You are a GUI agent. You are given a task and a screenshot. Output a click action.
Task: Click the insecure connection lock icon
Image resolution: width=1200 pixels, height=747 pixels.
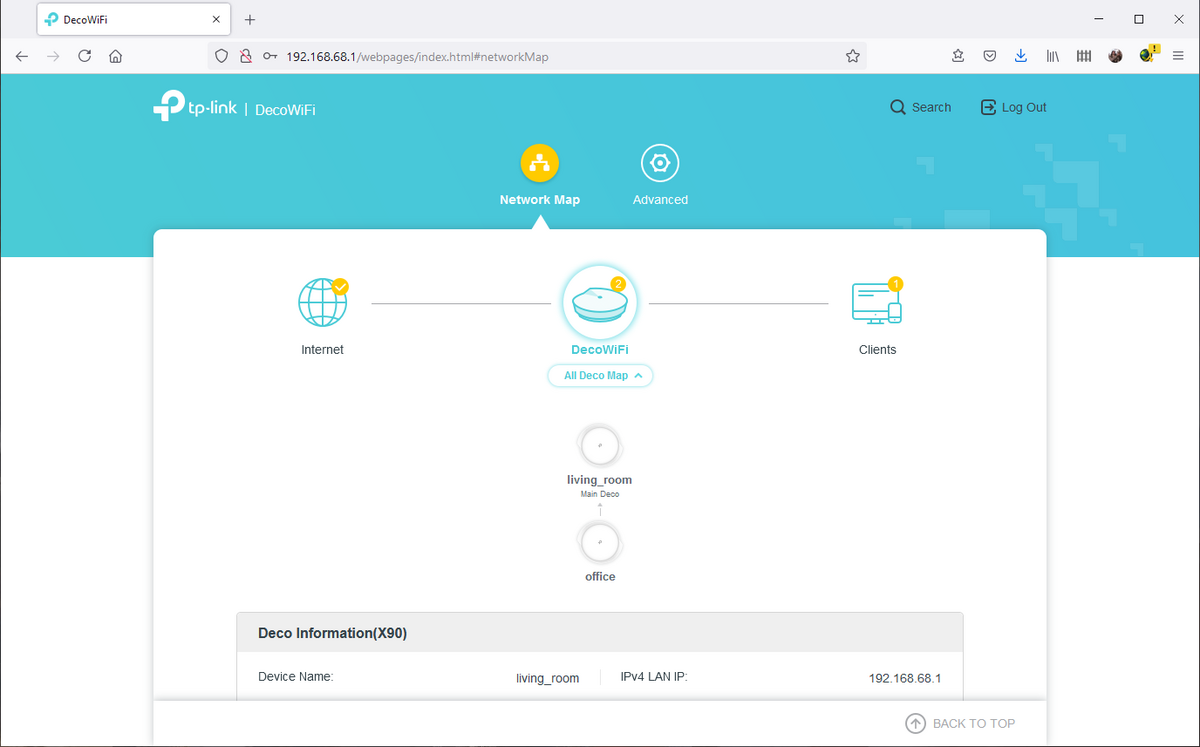245,57
